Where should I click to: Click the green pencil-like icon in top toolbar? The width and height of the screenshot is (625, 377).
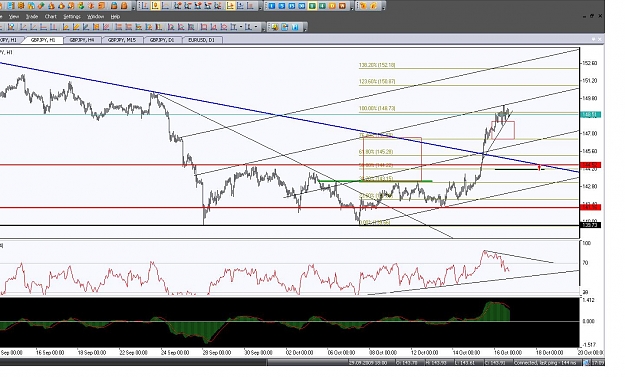point(41,6)
